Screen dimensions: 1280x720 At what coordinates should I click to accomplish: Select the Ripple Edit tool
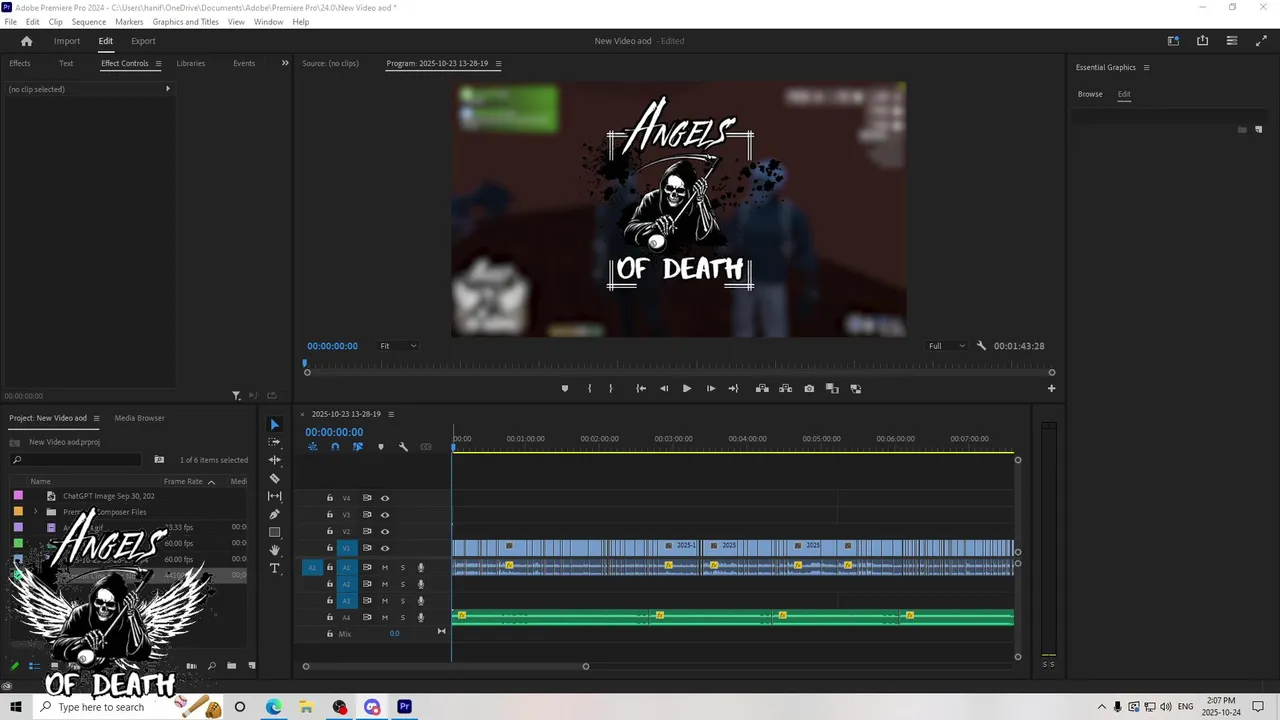click(x=275, y=460)
